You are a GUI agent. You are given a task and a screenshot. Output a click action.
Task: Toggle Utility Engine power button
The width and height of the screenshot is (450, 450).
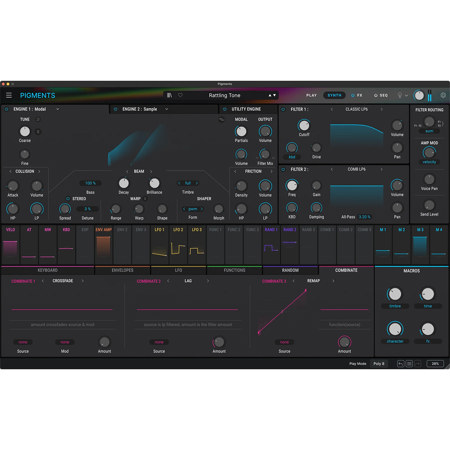coord(225,109)
